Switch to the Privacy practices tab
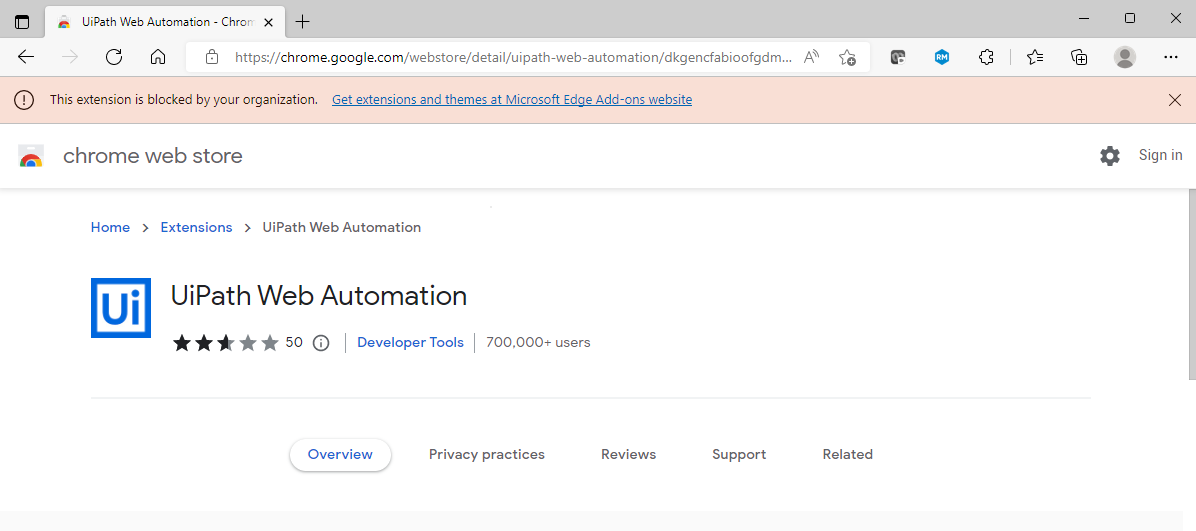The width and height of the screenshot is (1196, 531). tap(487, 454)
